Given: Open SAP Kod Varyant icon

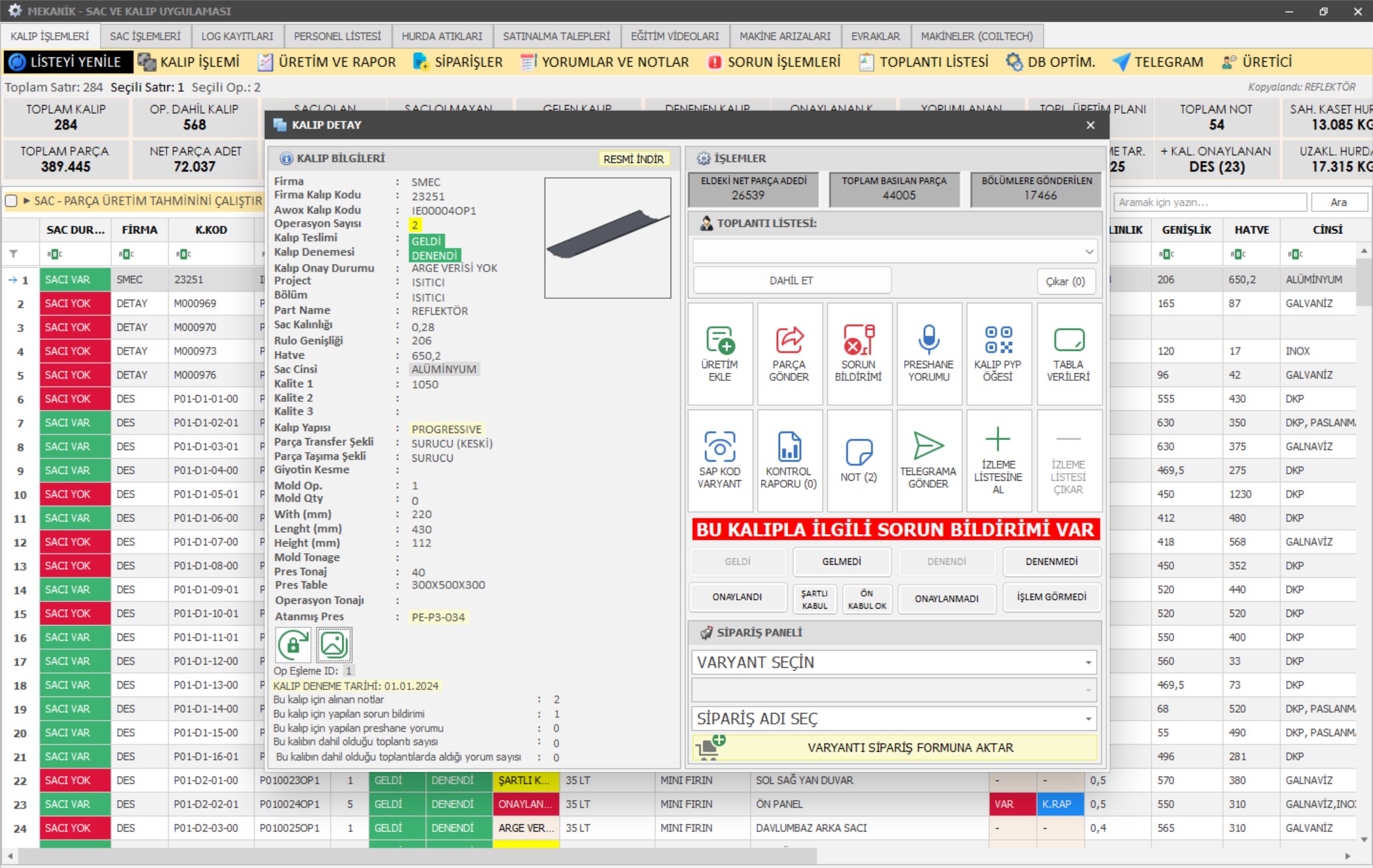Looking at the screenshot, I should [x=720, y=448].
